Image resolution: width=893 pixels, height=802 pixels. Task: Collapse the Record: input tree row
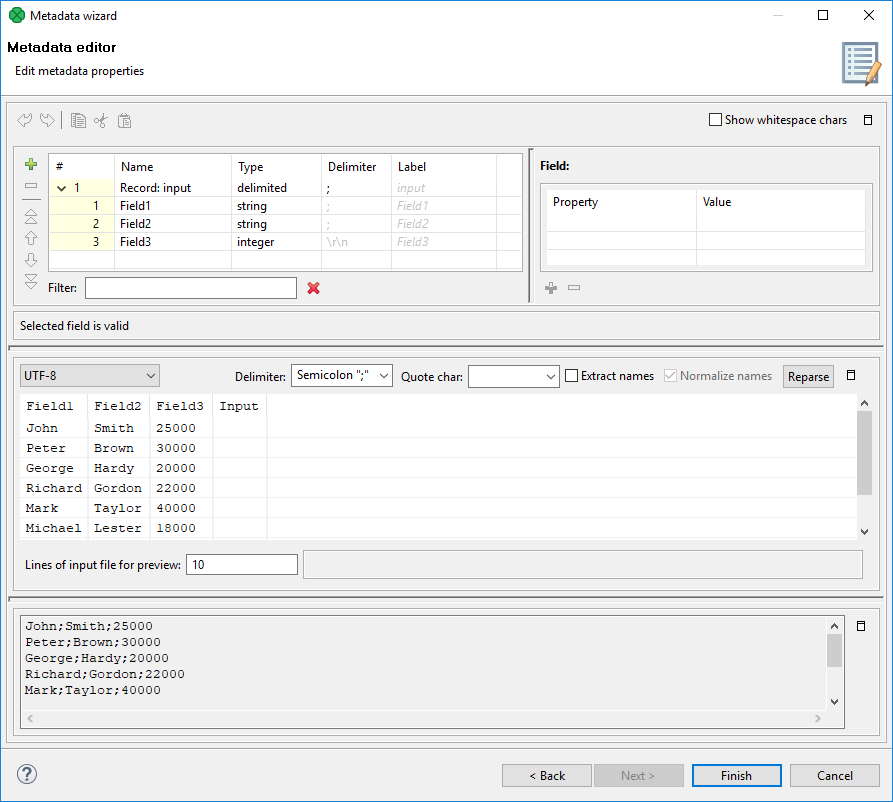[62, 188]
